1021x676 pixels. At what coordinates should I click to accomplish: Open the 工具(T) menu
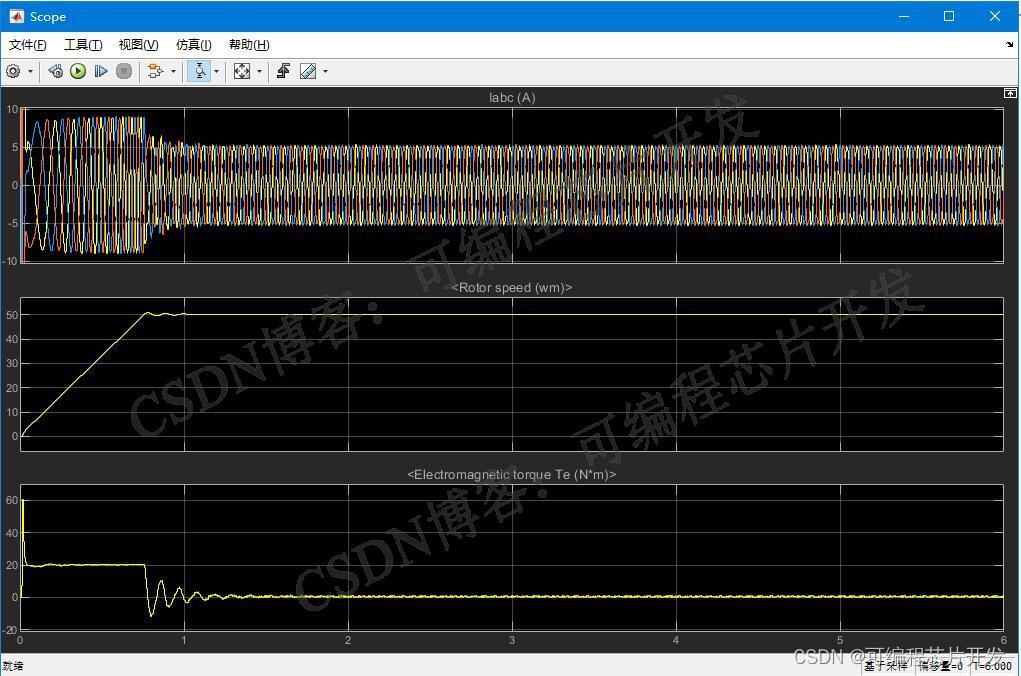83,44
